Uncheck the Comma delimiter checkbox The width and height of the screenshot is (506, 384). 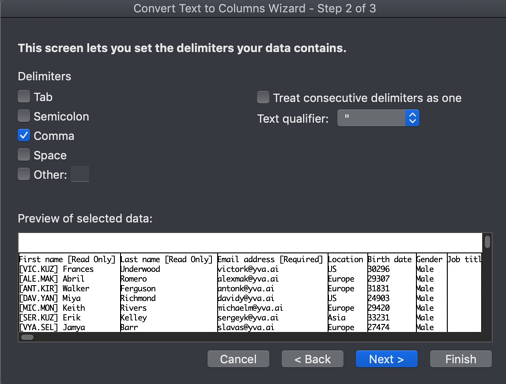coord(24,135)
